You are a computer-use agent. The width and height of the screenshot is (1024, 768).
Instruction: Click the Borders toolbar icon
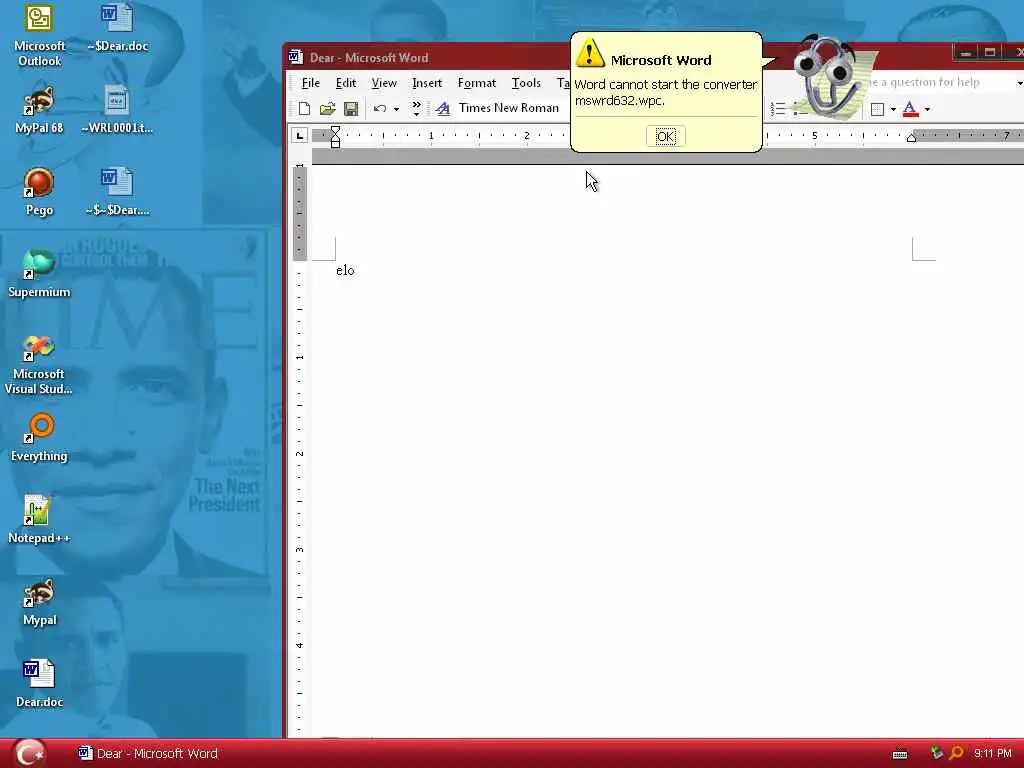click(x=878, y=109)
